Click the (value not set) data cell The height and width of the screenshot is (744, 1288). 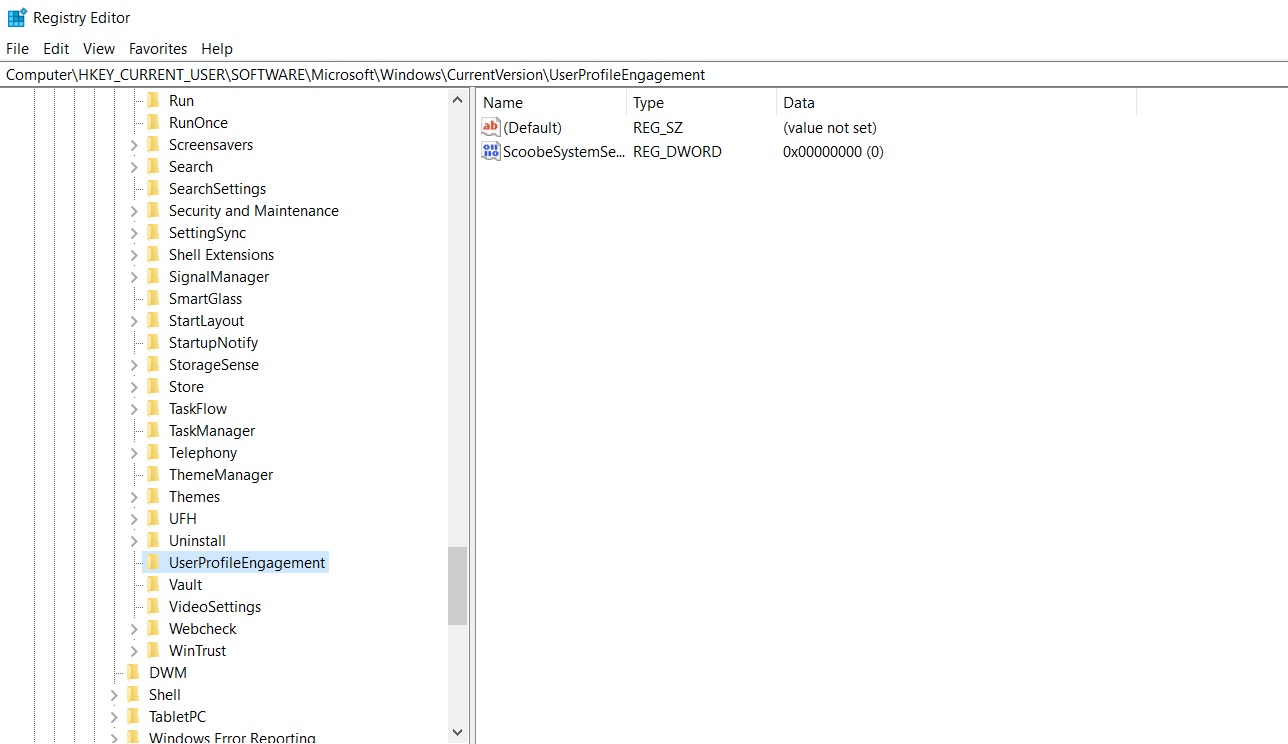point(830,127)
